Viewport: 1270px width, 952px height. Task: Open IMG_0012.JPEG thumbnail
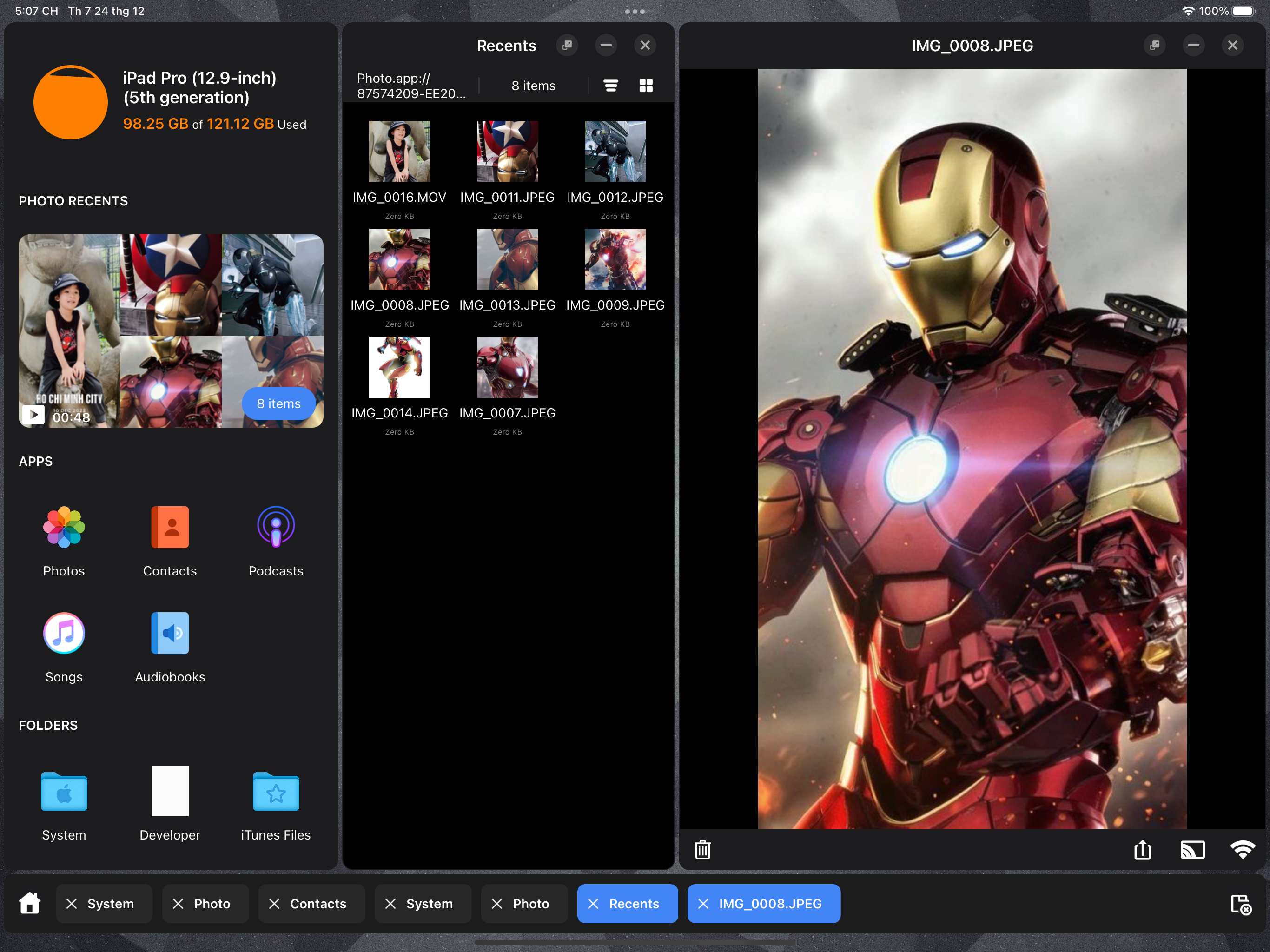[615, 151]
